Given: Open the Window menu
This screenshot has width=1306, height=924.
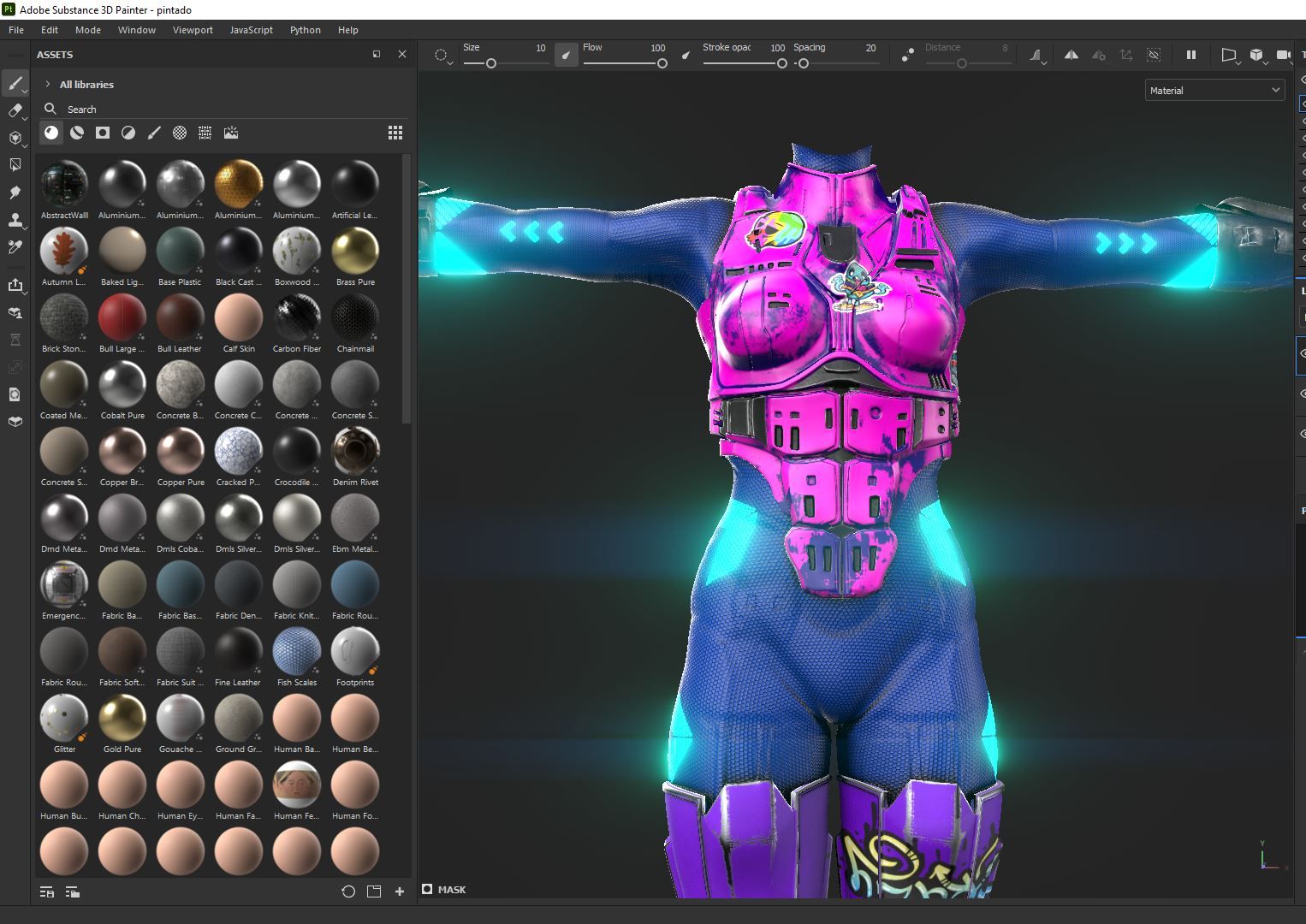Looking at the screenshot, I should click(x=137, y=30).
